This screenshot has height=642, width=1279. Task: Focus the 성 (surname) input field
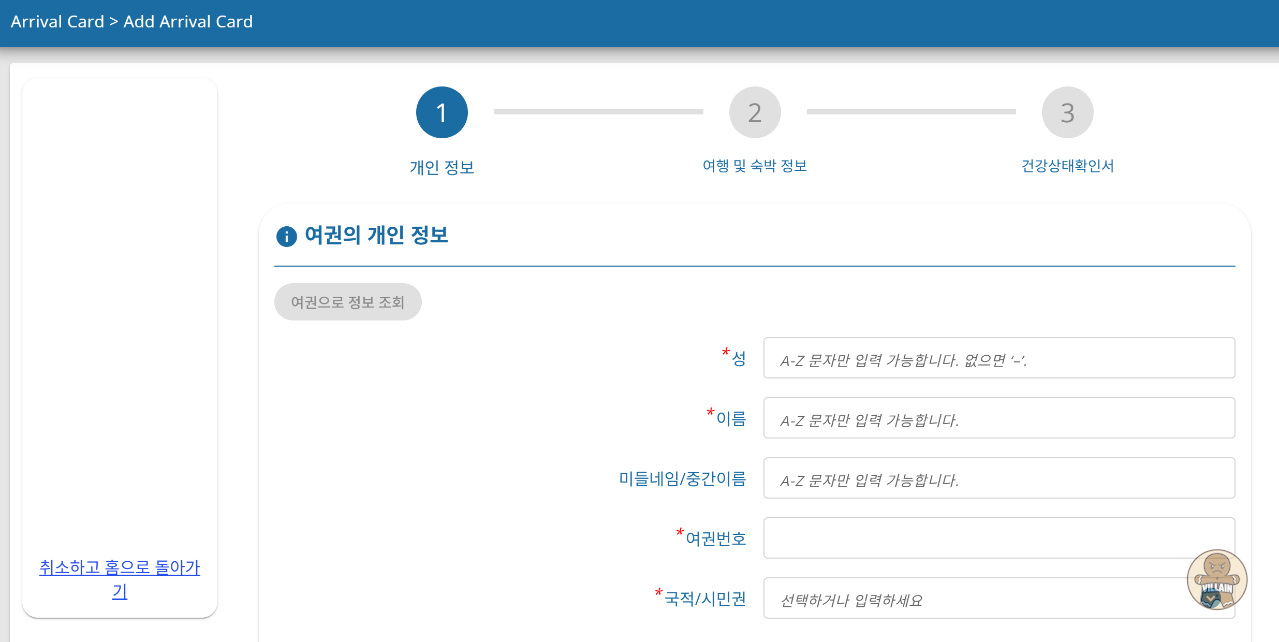998,358
